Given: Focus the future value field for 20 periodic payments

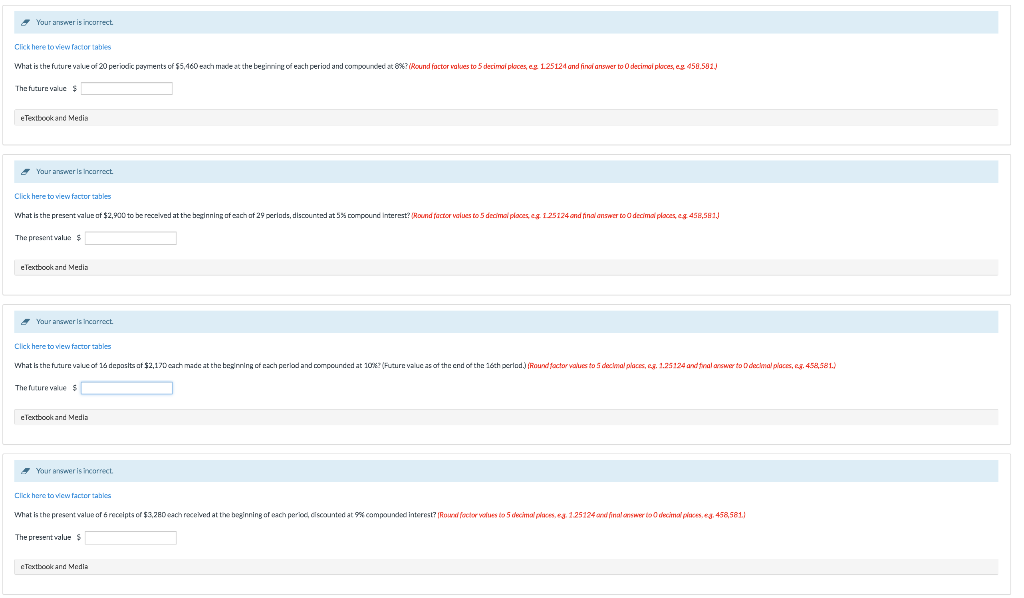Looking at the screenshot, I should pos(127,89).
